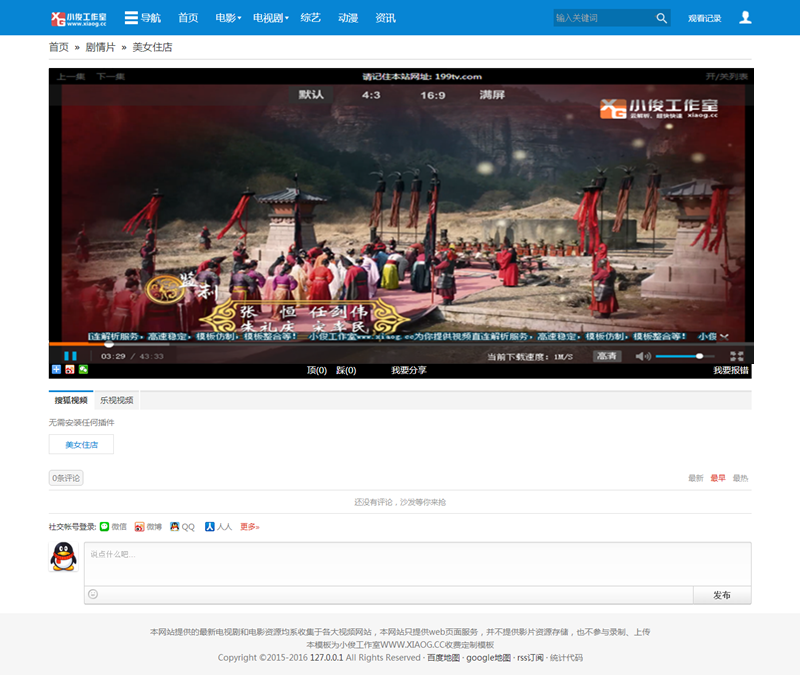Toggle the episode list with 开/关列表

click(727, 77)
